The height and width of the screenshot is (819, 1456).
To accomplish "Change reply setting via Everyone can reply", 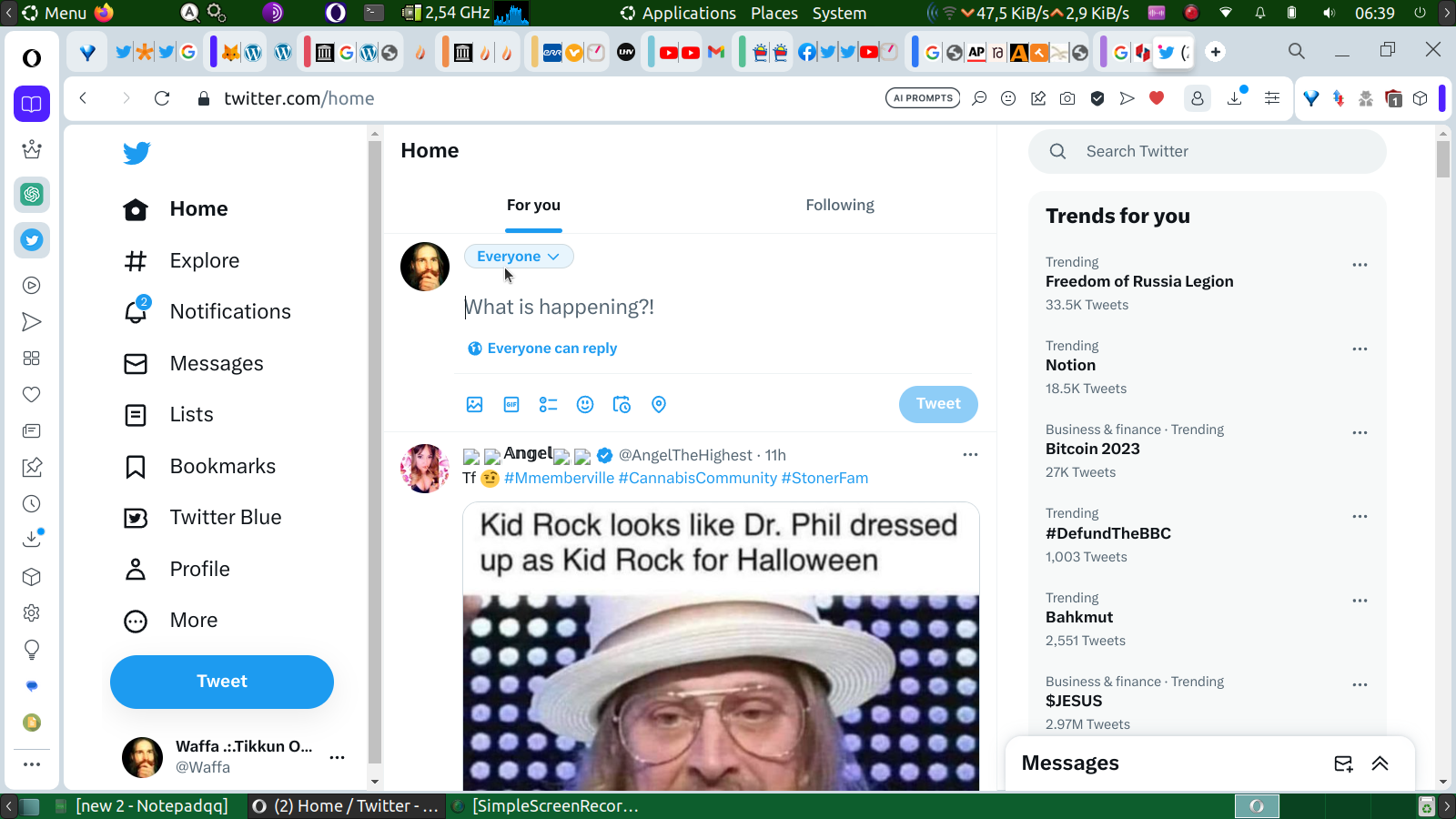I will pos(542,349).
